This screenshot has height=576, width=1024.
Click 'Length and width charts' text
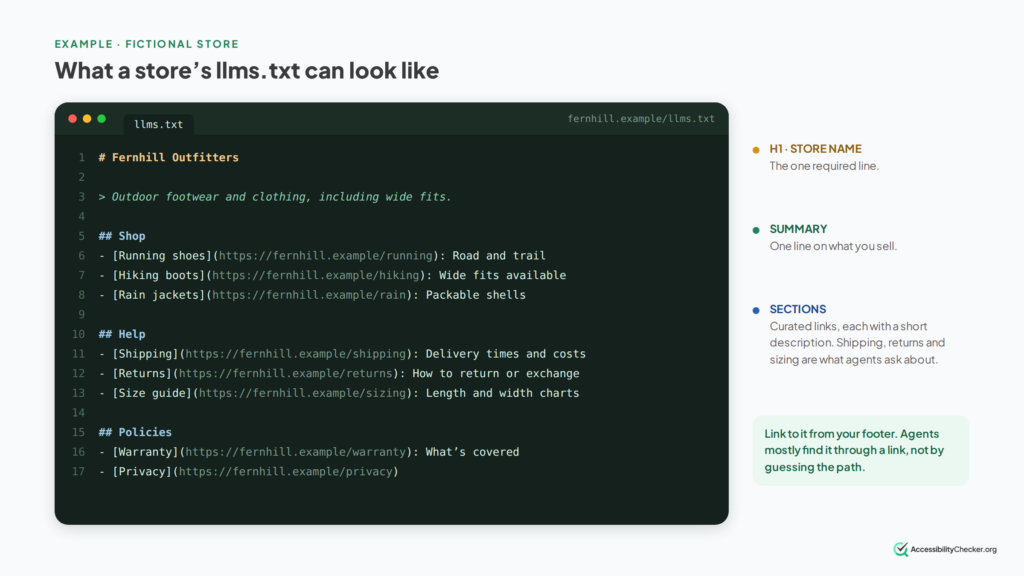click(x=502, y=392)
